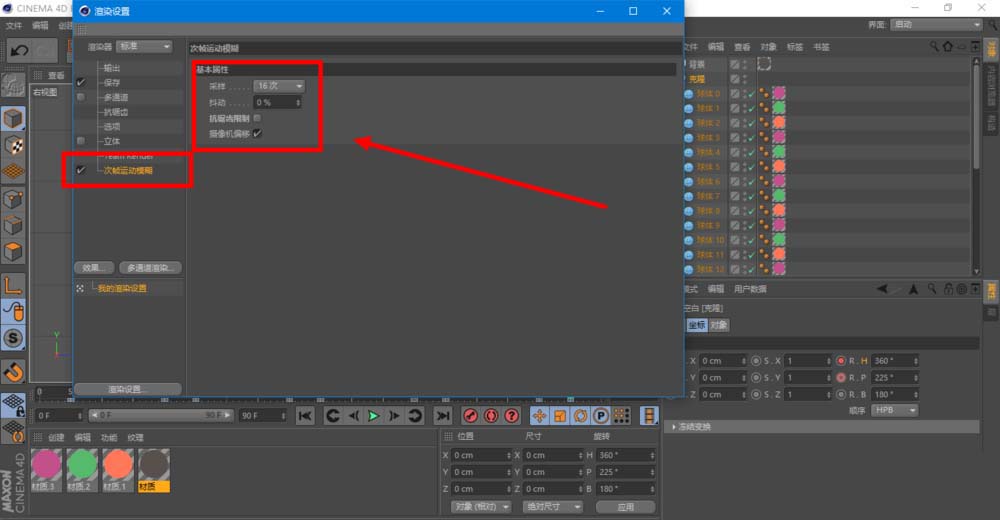Click the 效果... button
Viewport: 1000px width, 520px height.
tap(94, 268)
